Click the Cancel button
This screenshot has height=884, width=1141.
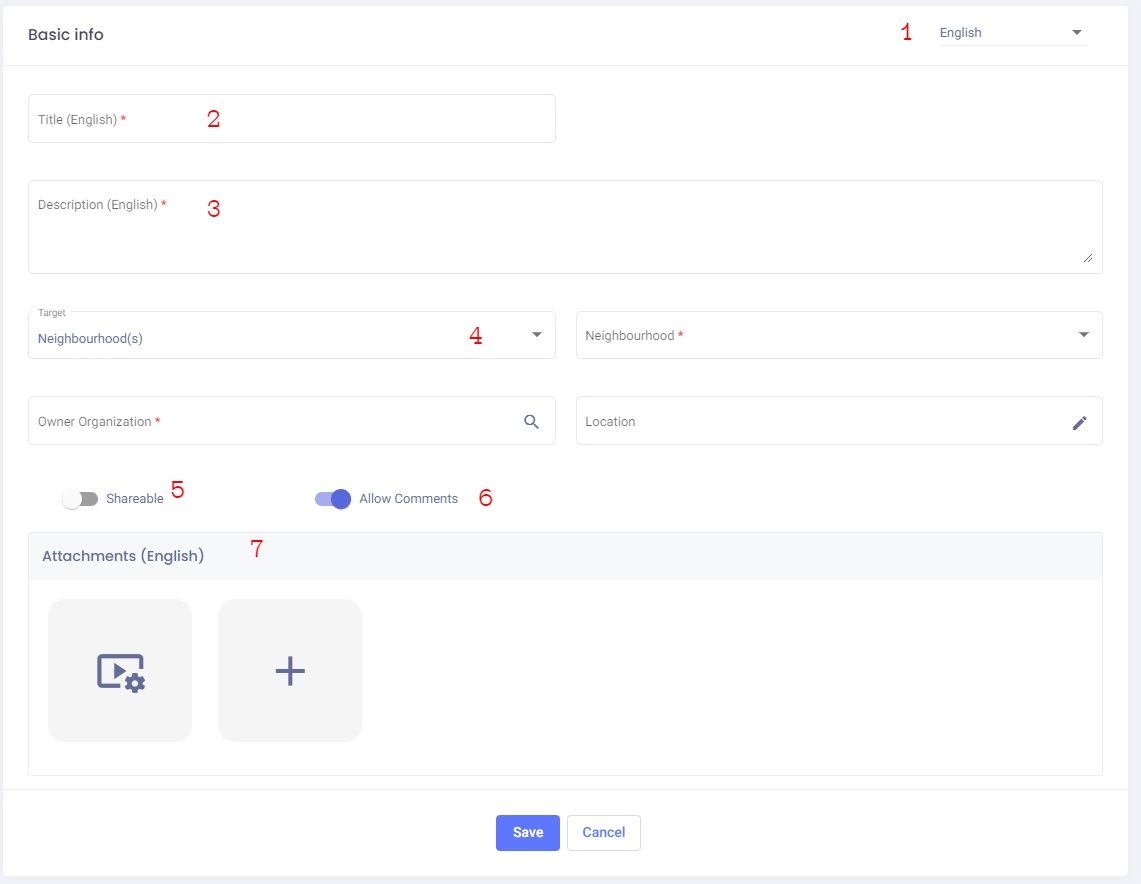(603, 833)
